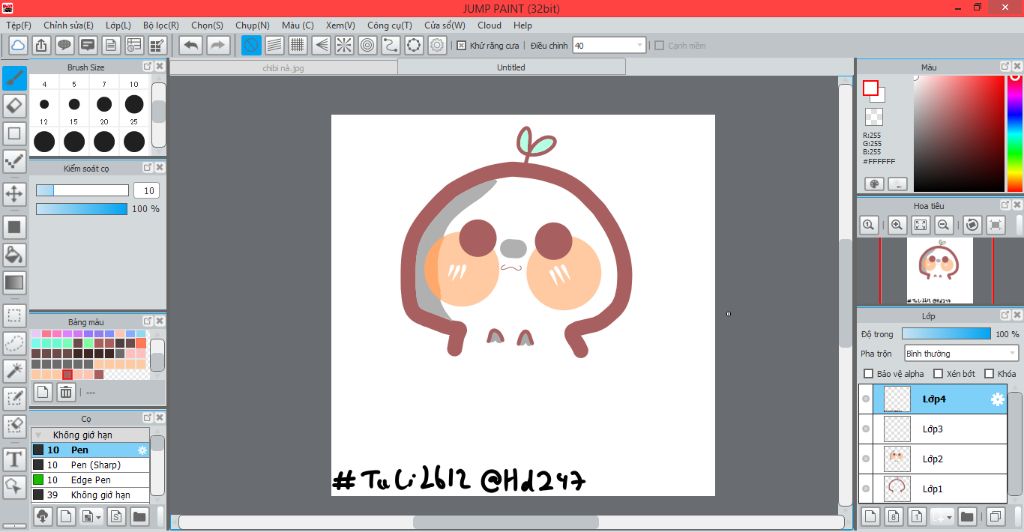Click the Redo arrow button

[x=218, y=45]
